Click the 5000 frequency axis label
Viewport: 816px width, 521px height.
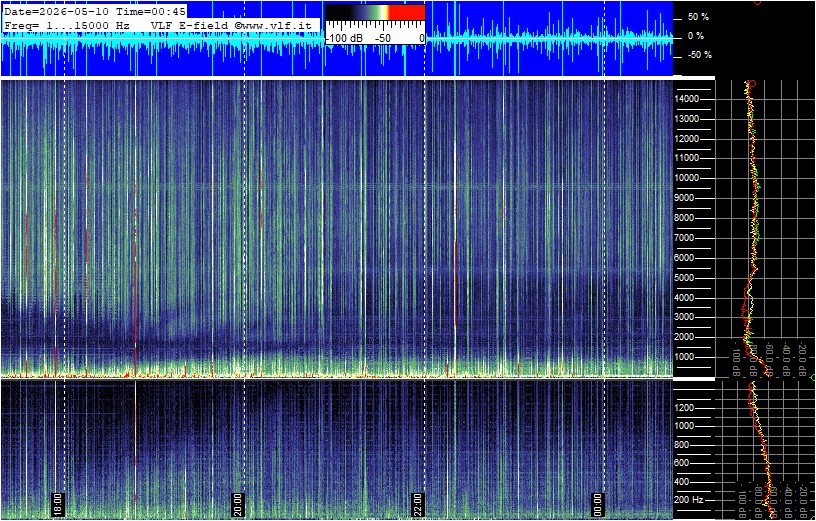pyautogui.click(x=685, y=277)
